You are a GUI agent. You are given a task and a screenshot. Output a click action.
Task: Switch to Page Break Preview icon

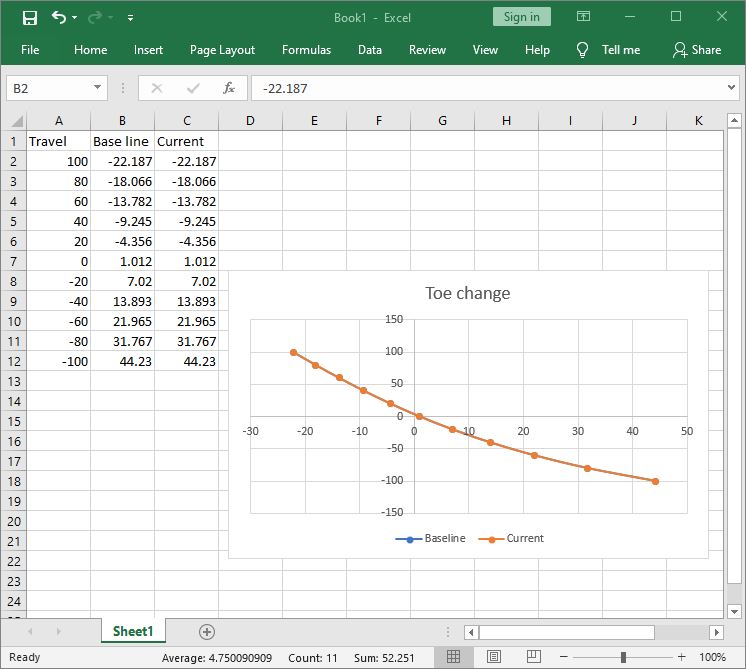tap(534, 657)
